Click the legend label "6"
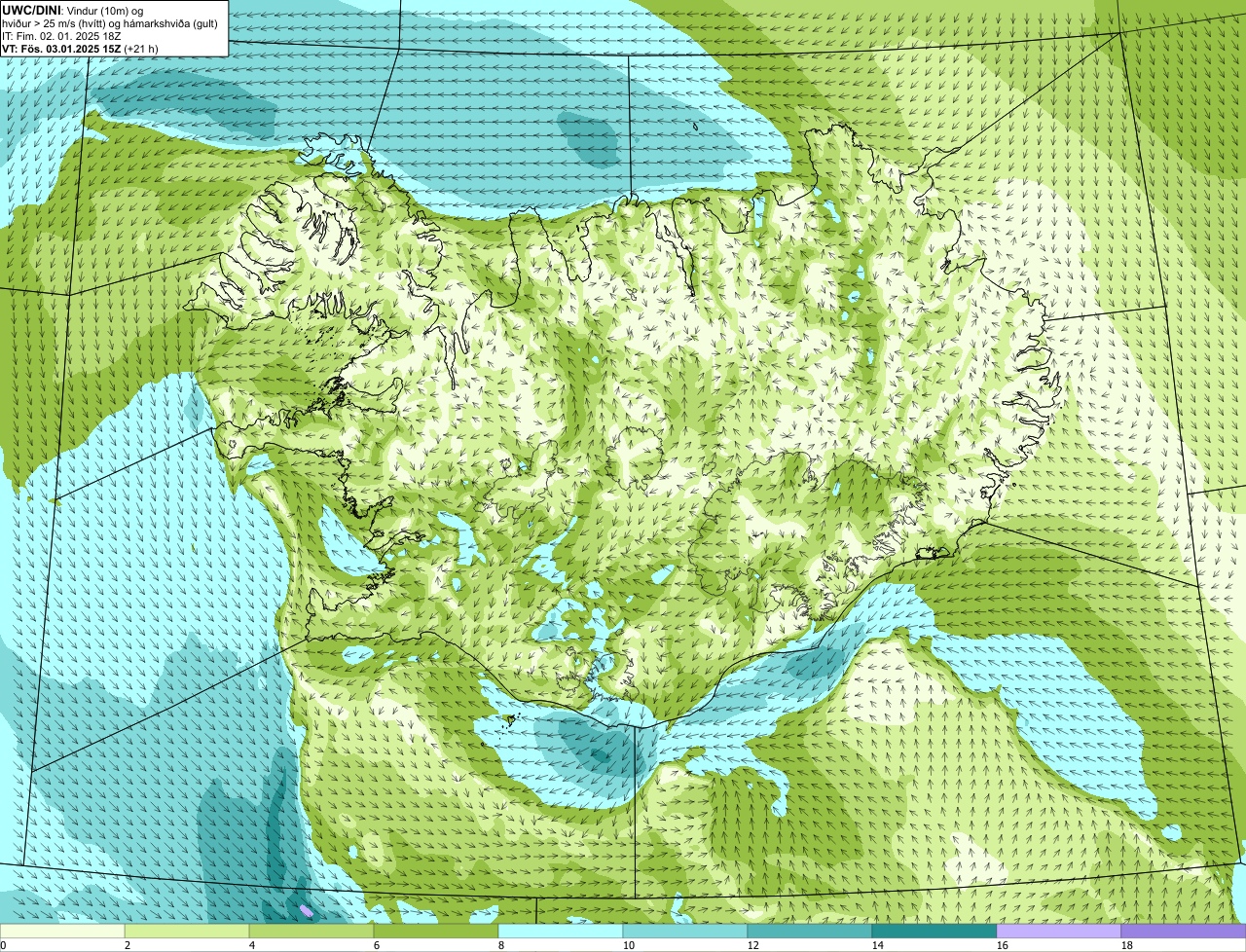Screen dimensions: 1246x952 [x=377, y=945]
